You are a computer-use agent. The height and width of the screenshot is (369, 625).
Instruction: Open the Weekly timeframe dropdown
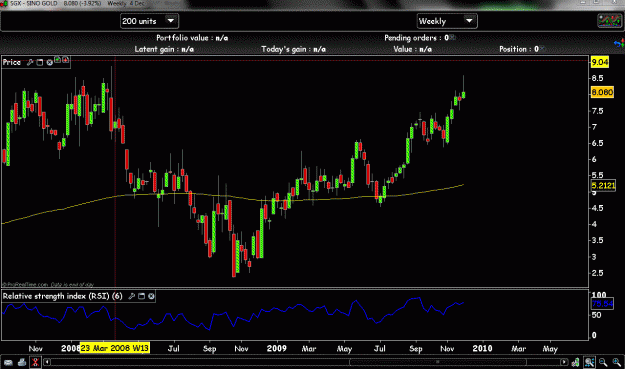447,21
